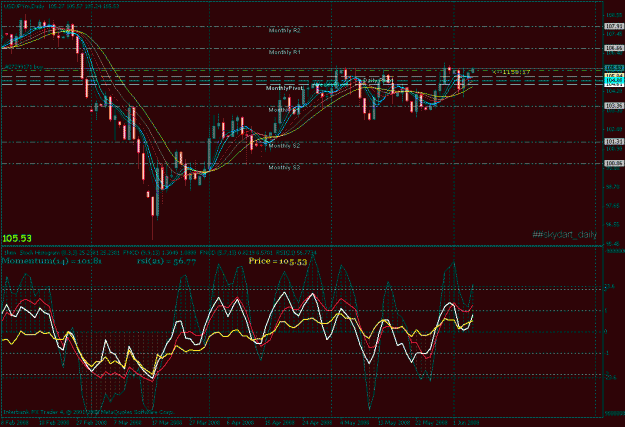This screenshot has width=625, height=427.
Task: Click the yellow Price = 105.53 label
Action: point(278,261)
